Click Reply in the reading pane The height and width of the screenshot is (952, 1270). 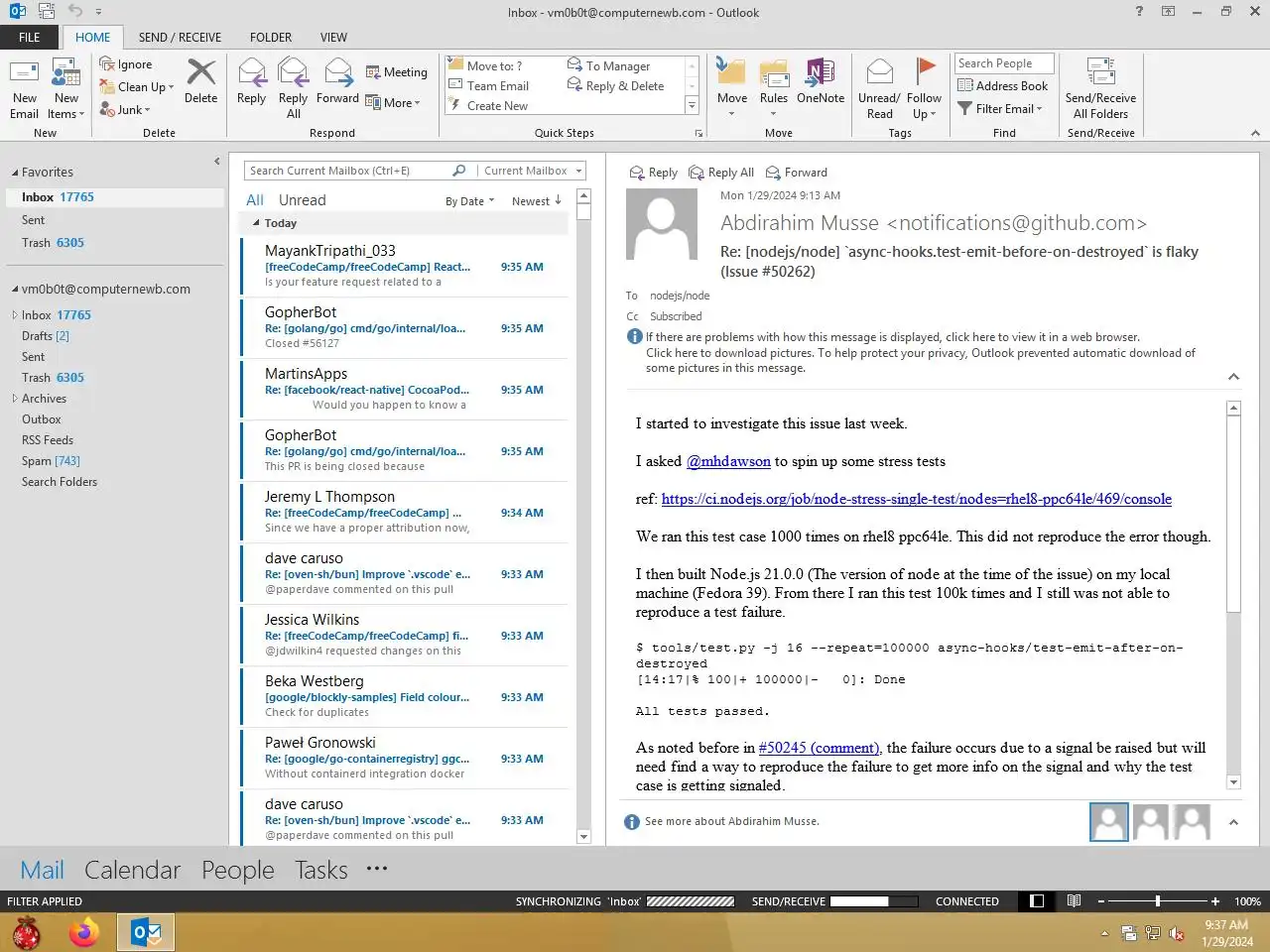click(x=654, y=173)
